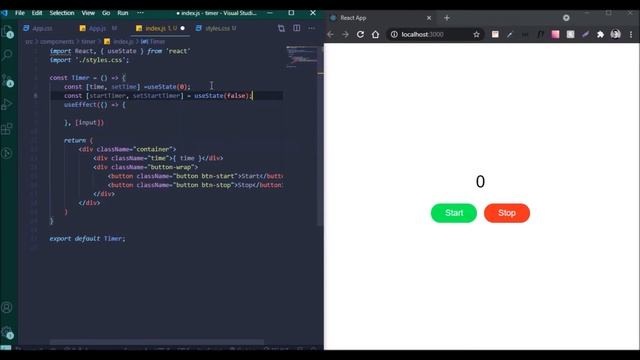Screen dimensions: 640x360
Task: Open the Explorer view in VS Code
Action: pos(7,31)
